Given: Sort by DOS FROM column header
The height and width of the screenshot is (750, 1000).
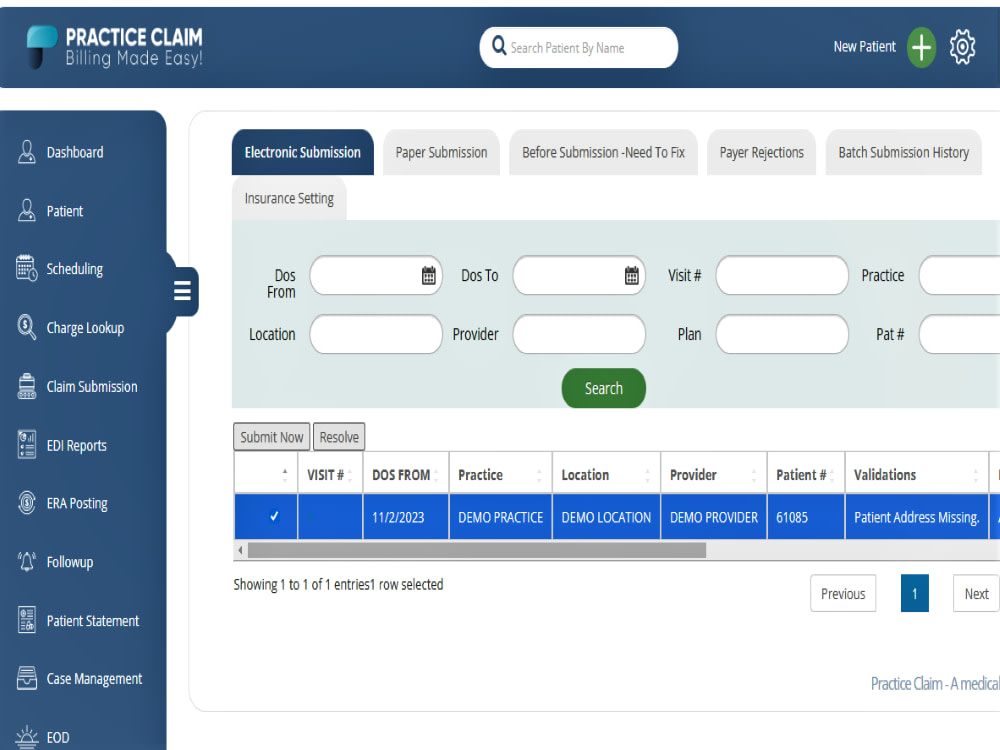Looking at the screenshot, I should [x=406, y=474].
